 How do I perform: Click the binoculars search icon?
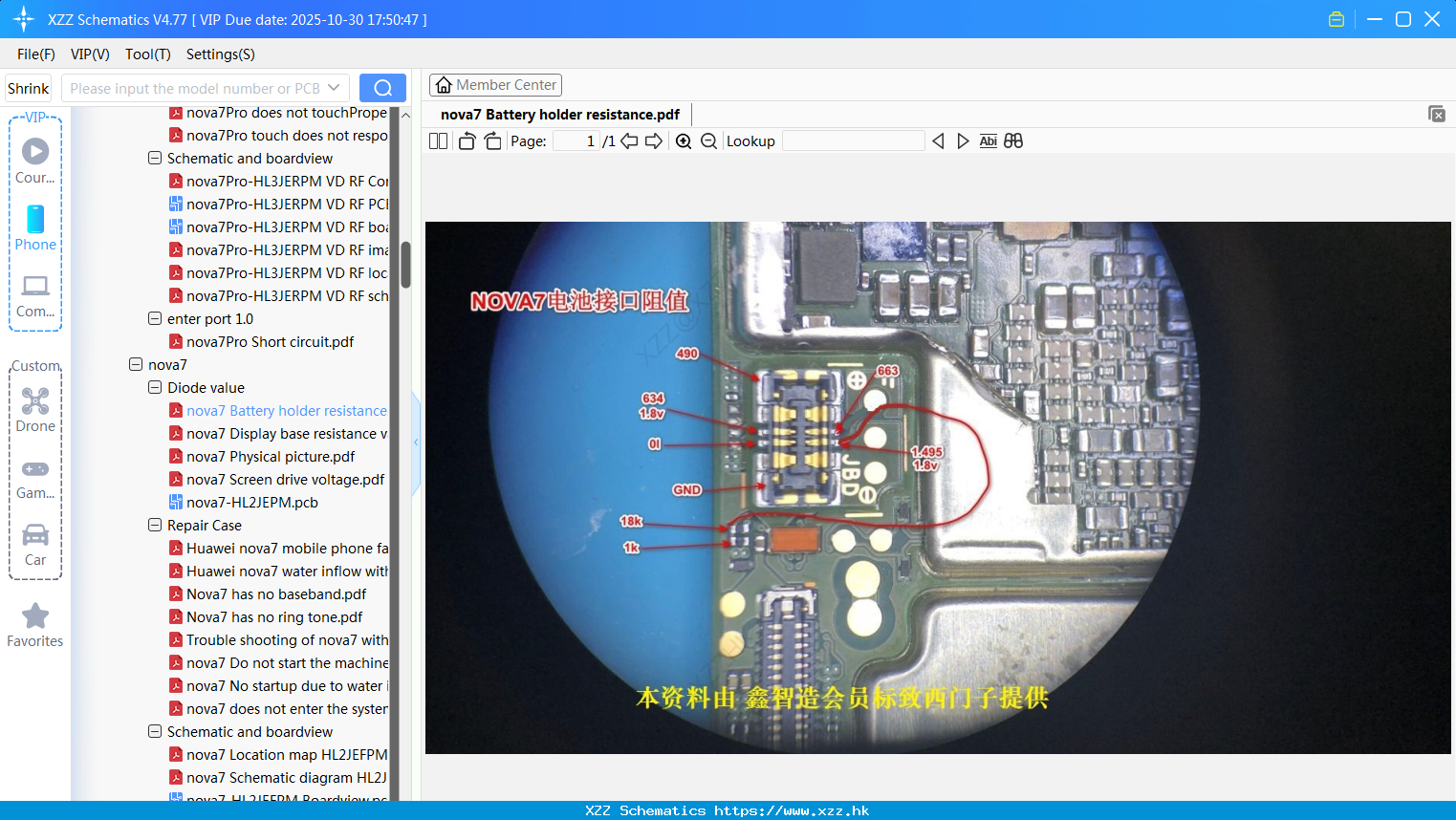[1013, 140]
